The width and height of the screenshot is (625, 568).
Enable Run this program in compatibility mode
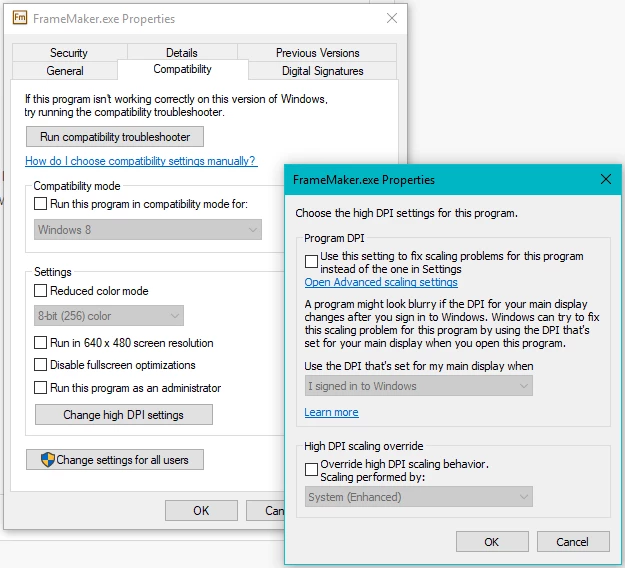[x=40, y=204]
